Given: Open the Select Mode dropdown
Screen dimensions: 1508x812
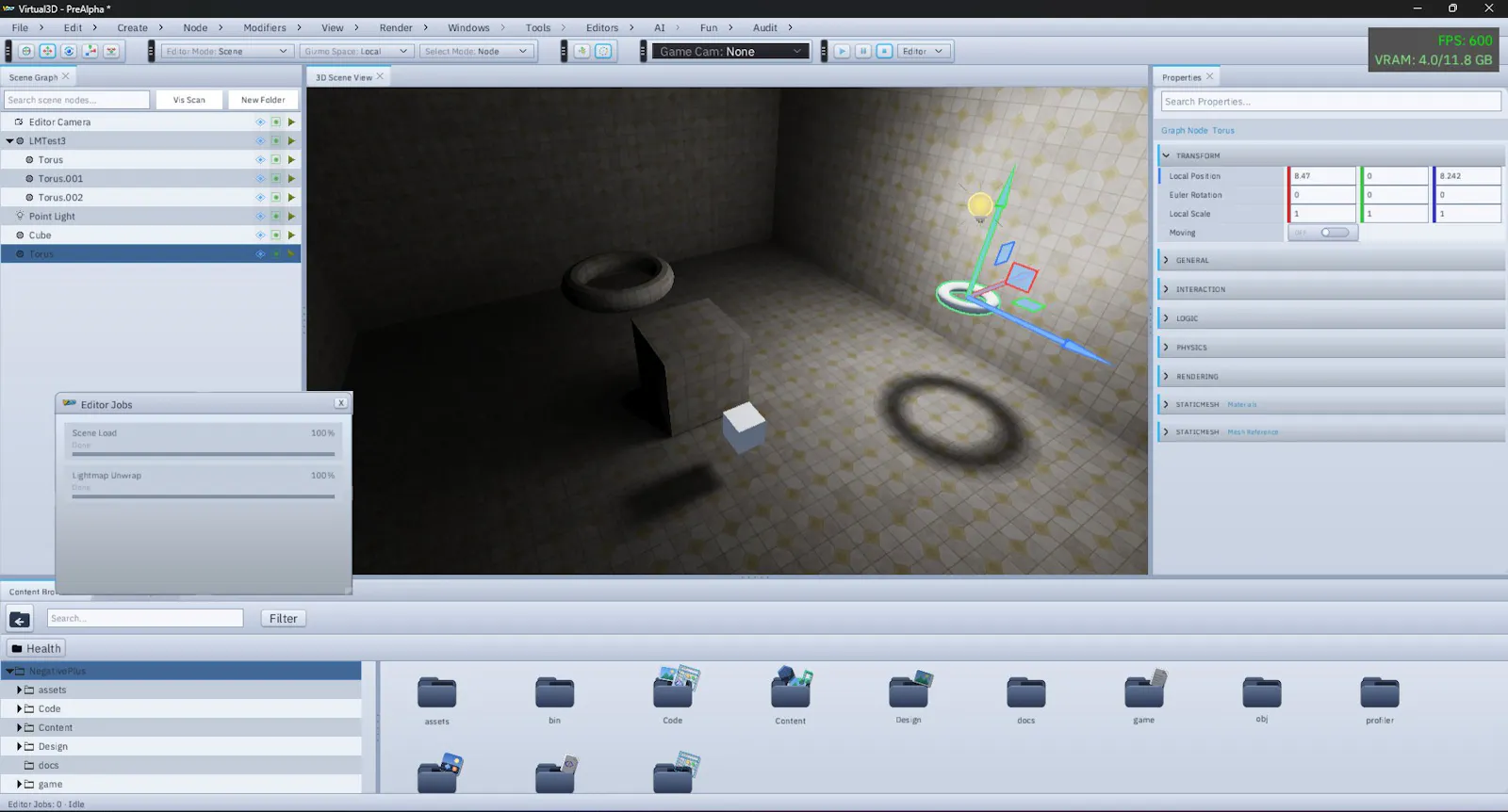Looking at the screenshot, I should tap(477, 51).
